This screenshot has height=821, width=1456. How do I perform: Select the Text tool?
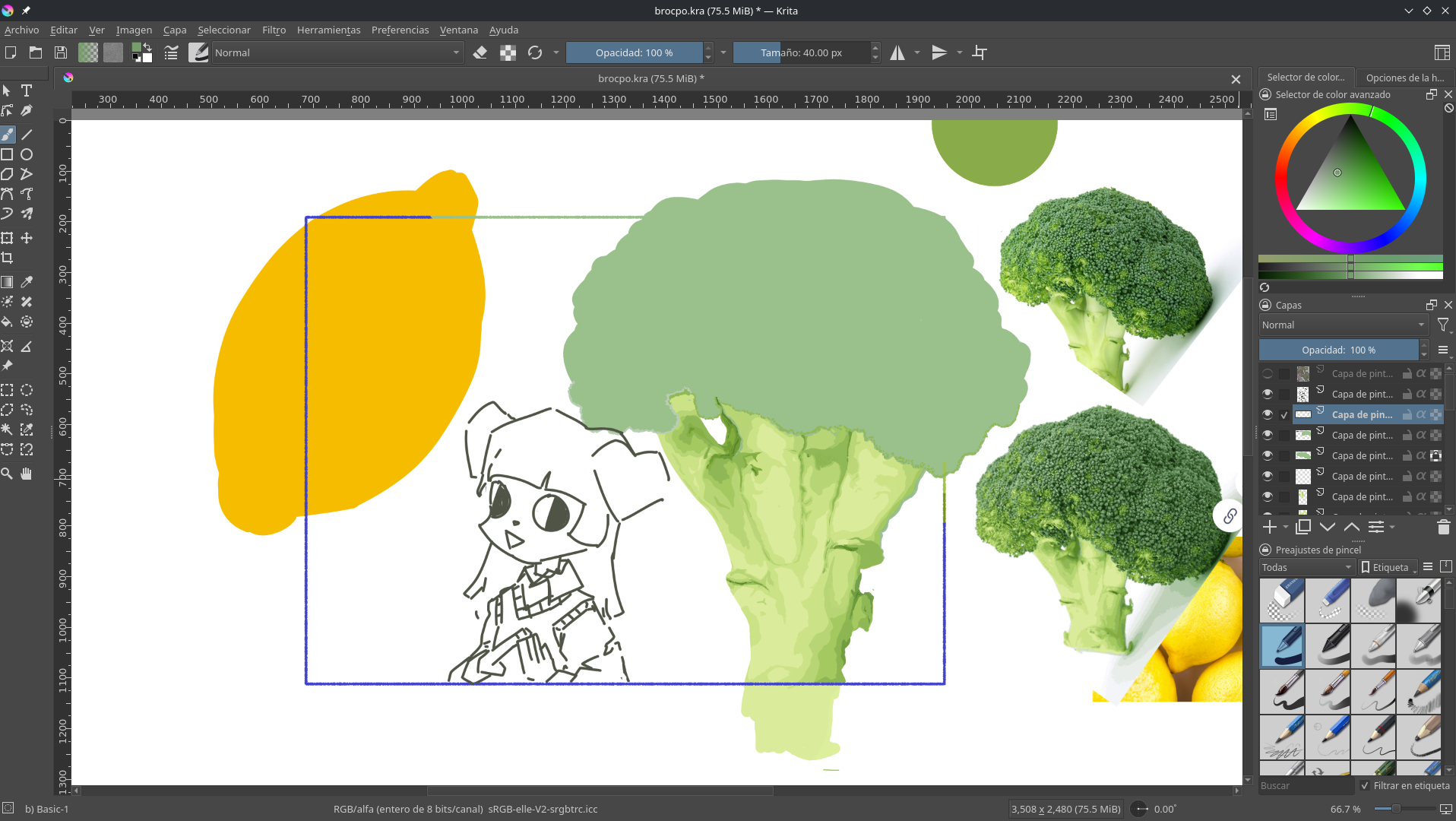point(27,90)
